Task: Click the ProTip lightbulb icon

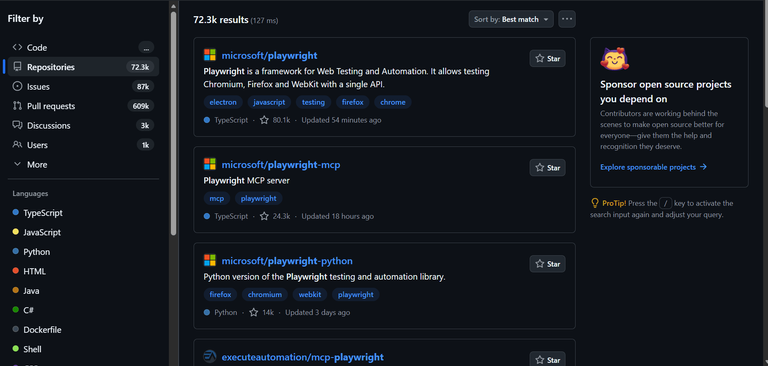Action: pos(595,203)
